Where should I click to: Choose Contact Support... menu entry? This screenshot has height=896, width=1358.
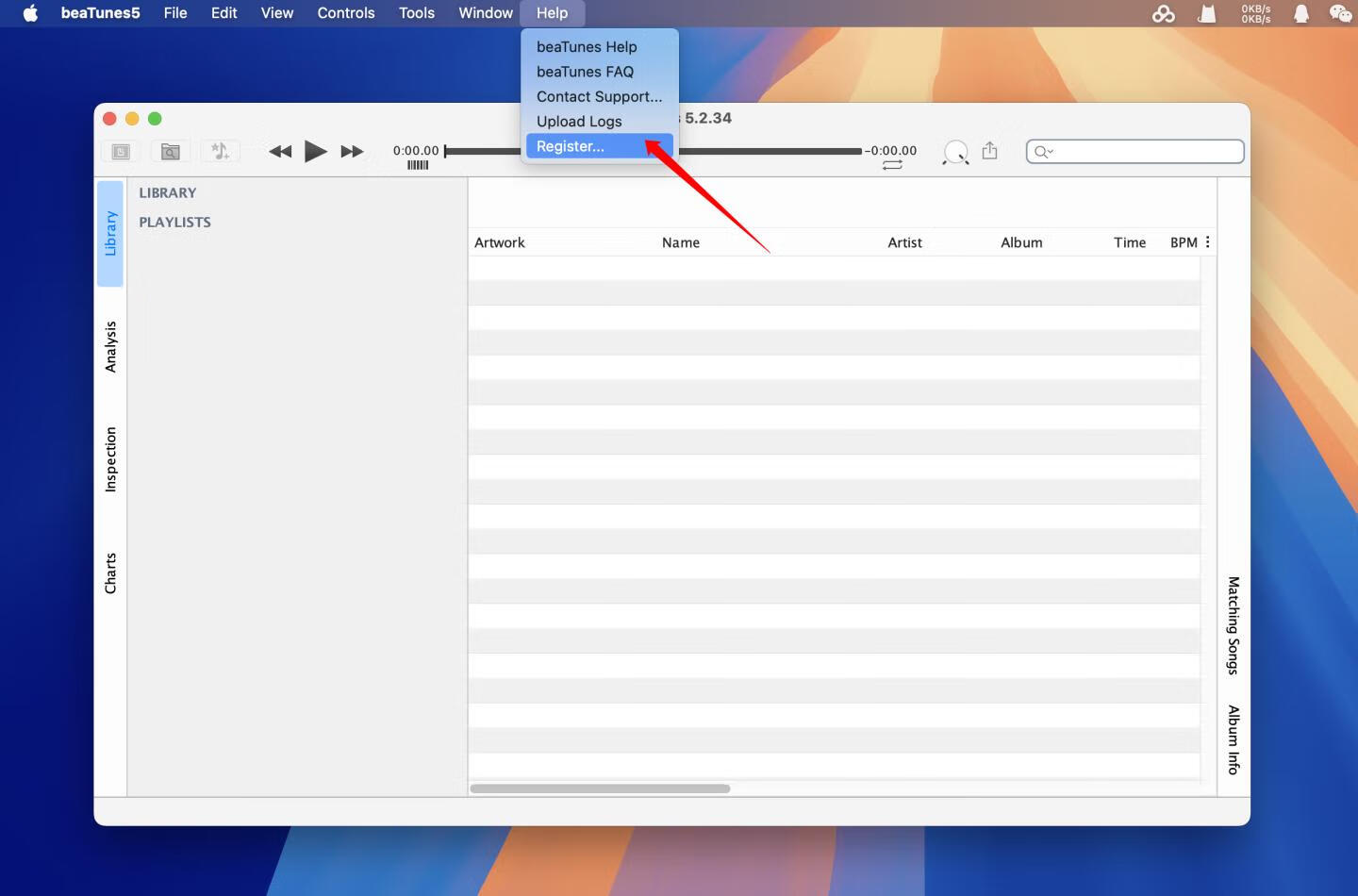point(599,96)
